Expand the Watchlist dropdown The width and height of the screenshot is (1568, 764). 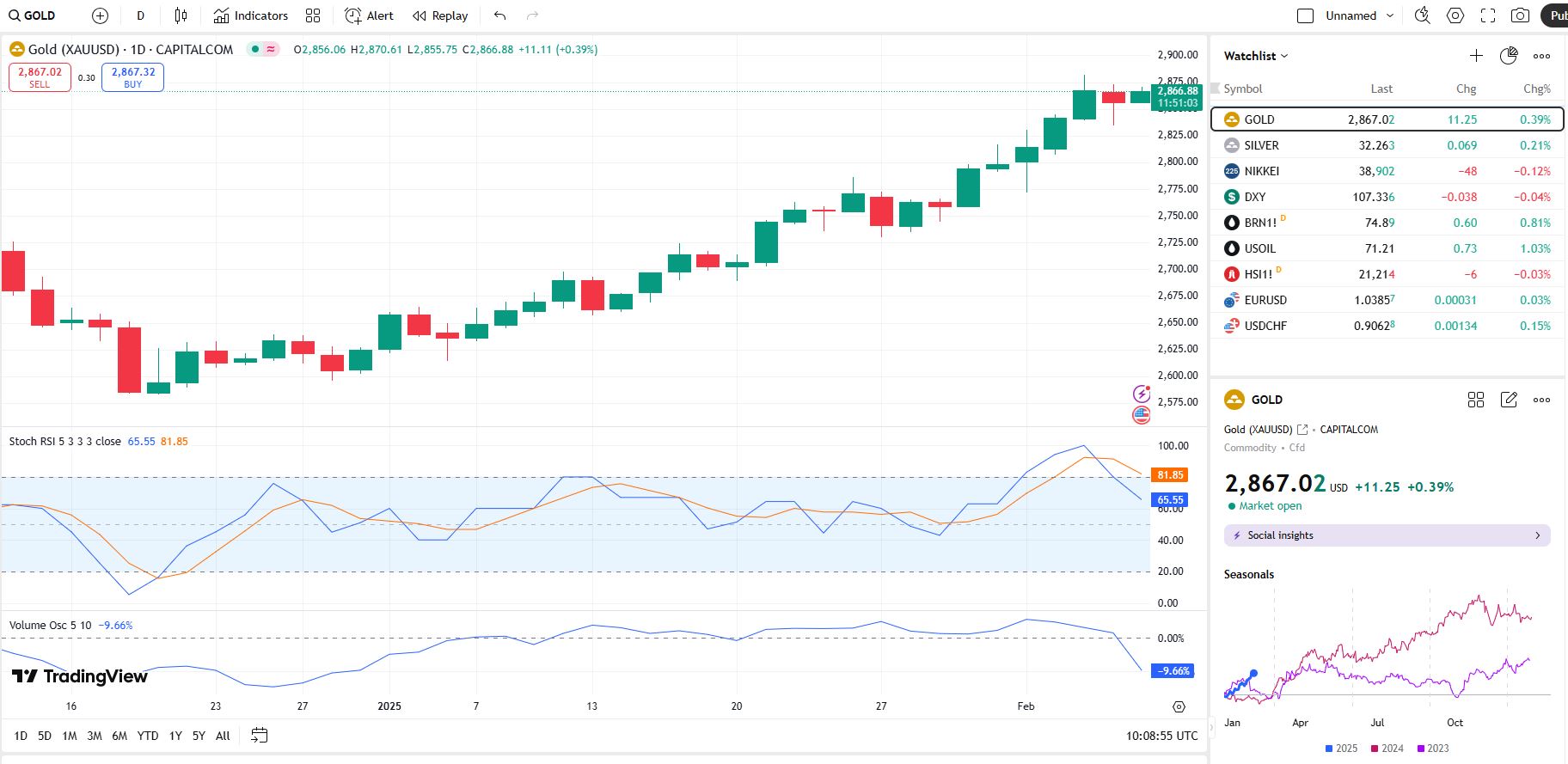pyautogui.click(x=1256, y=56)
